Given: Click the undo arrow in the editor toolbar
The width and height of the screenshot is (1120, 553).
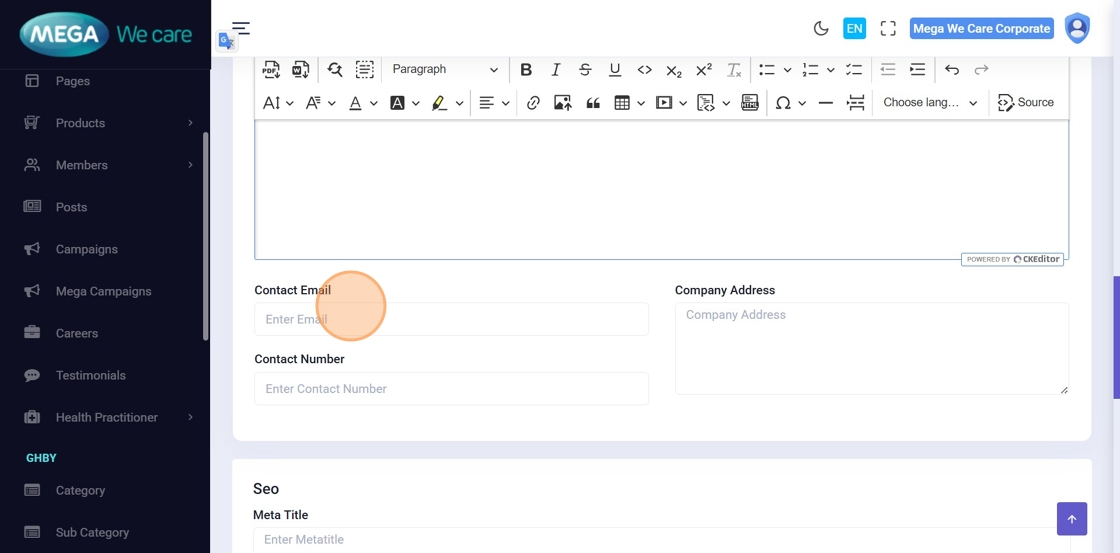Looking at the screenshot, I should click(951, 70).
